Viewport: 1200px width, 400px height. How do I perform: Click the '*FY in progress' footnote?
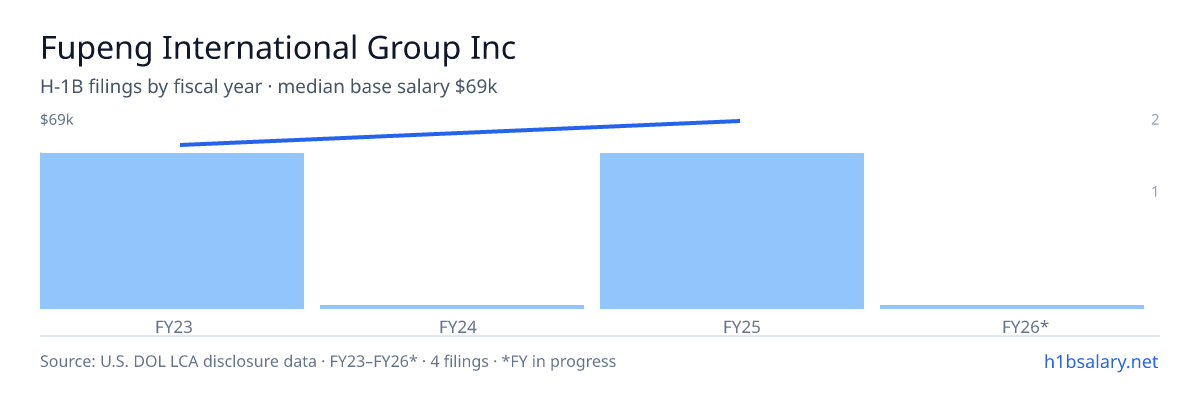point(560,361)
